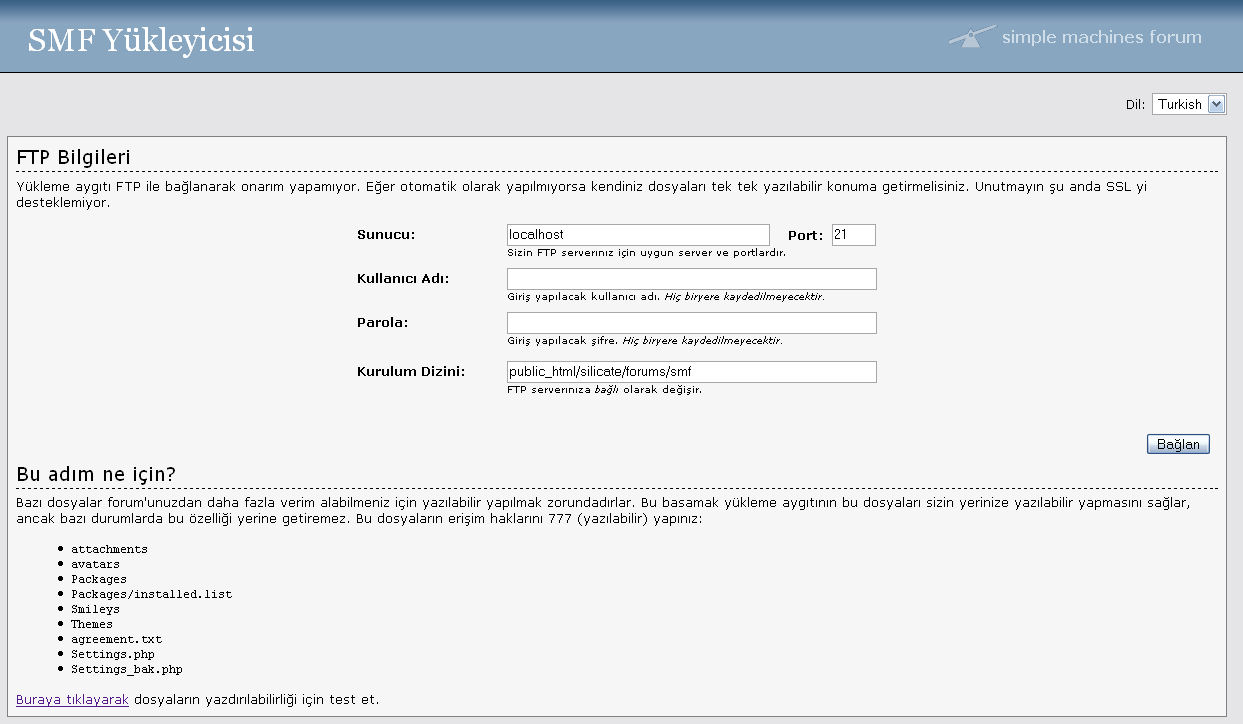Screen dimensions: 1243x724
Task: Click the 'attachments' list entry
Action: 109,549
